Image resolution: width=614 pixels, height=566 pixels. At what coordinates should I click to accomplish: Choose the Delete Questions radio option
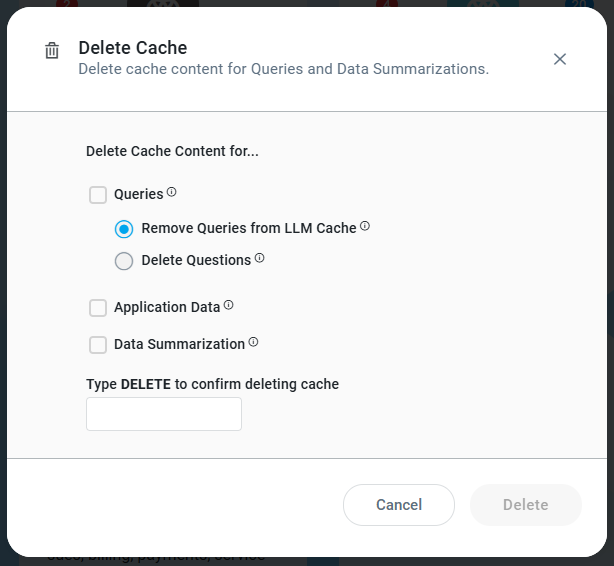click(x=124, y=261)
